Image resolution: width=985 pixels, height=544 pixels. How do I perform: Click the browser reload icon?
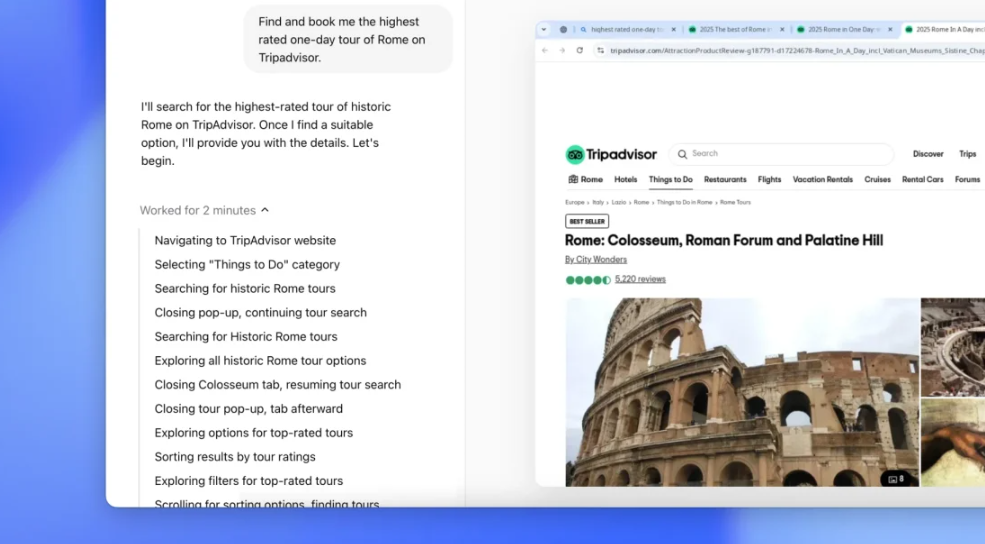pos(579,50)
